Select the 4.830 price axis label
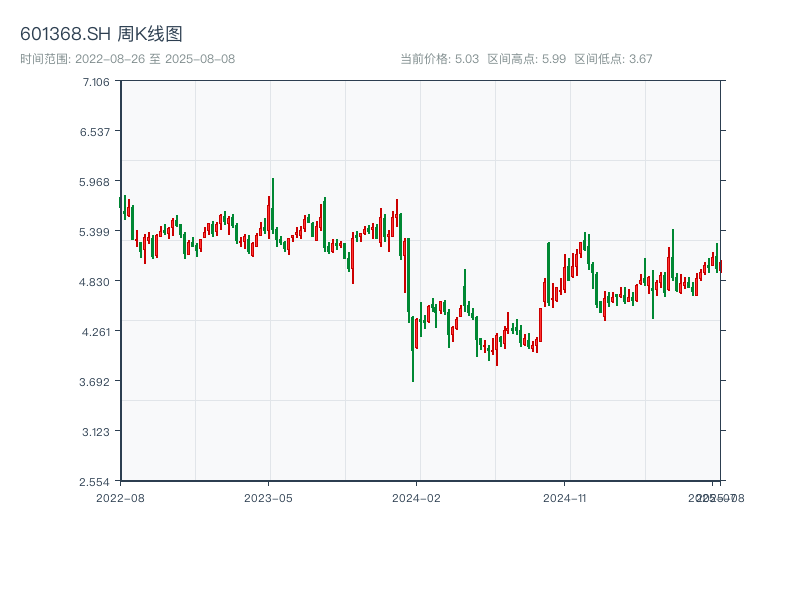Image resolution: width=800 pixels, height=600 pixels. [95, 281]
